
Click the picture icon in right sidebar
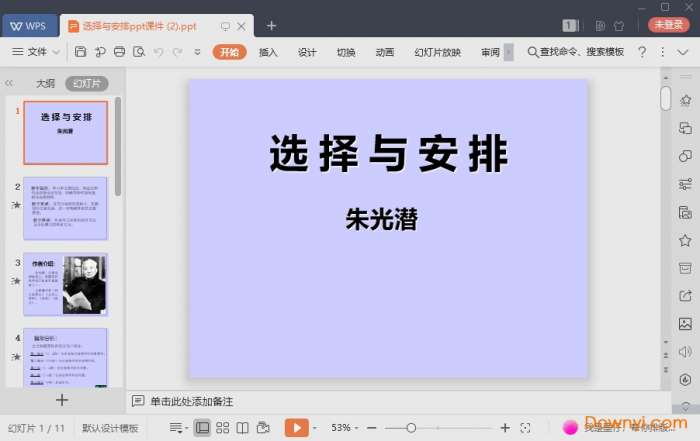tap(685, 324)
